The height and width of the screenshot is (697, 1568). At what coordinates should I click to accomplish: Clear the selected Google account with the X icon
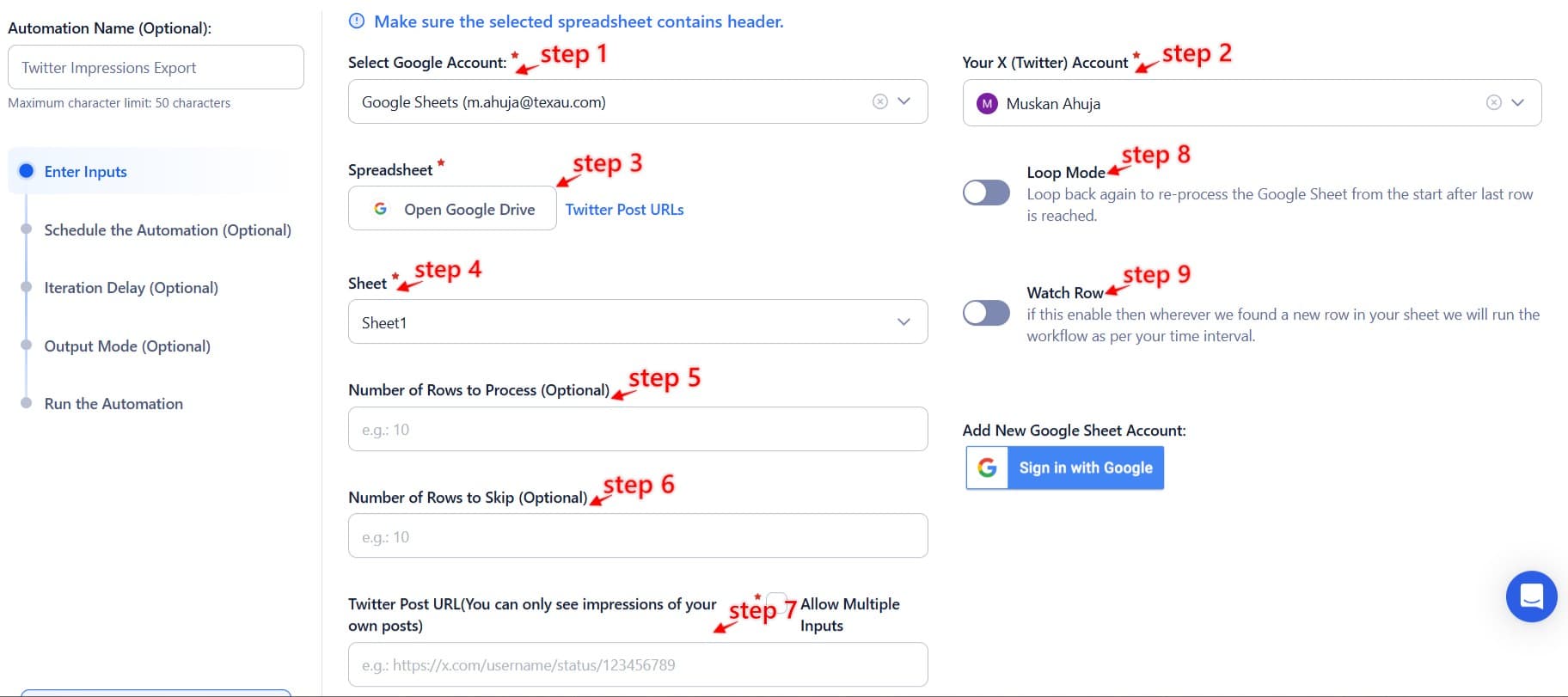click(879, 101)
